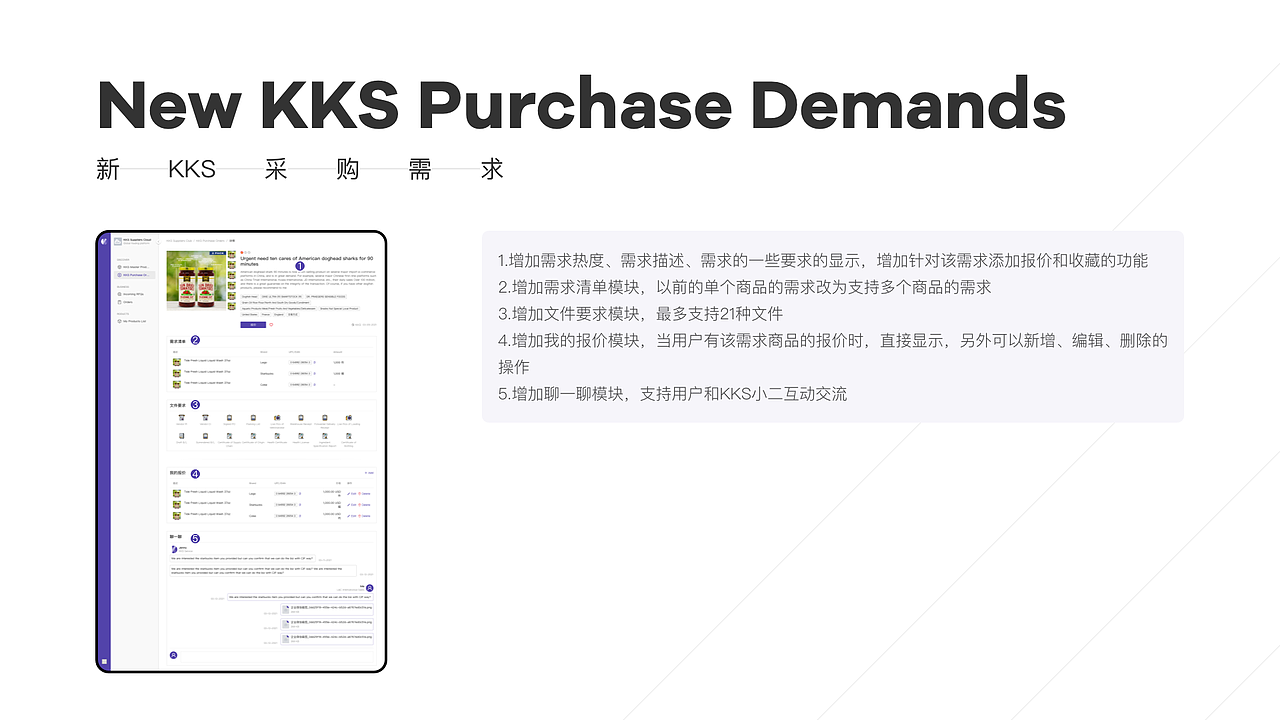Edit the Coke quote row
The width and height of the screenshot is (1280, 720).
[351, 516]
